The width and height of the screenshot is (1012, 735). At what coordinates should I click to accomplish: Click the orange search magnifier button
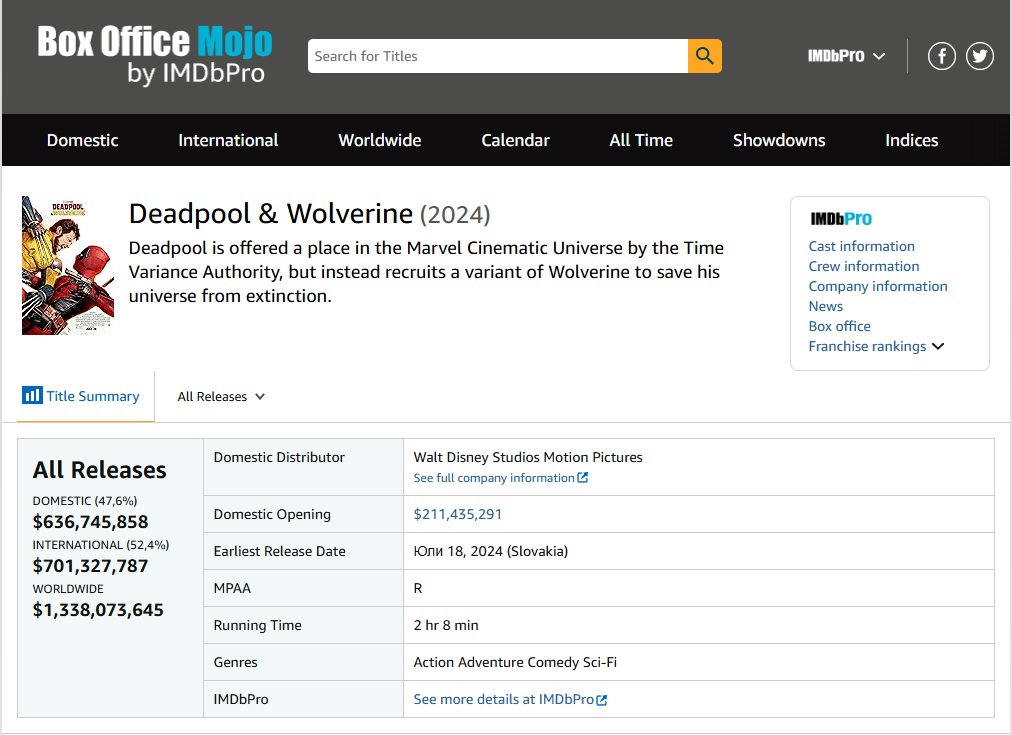[x=705, y=56]
